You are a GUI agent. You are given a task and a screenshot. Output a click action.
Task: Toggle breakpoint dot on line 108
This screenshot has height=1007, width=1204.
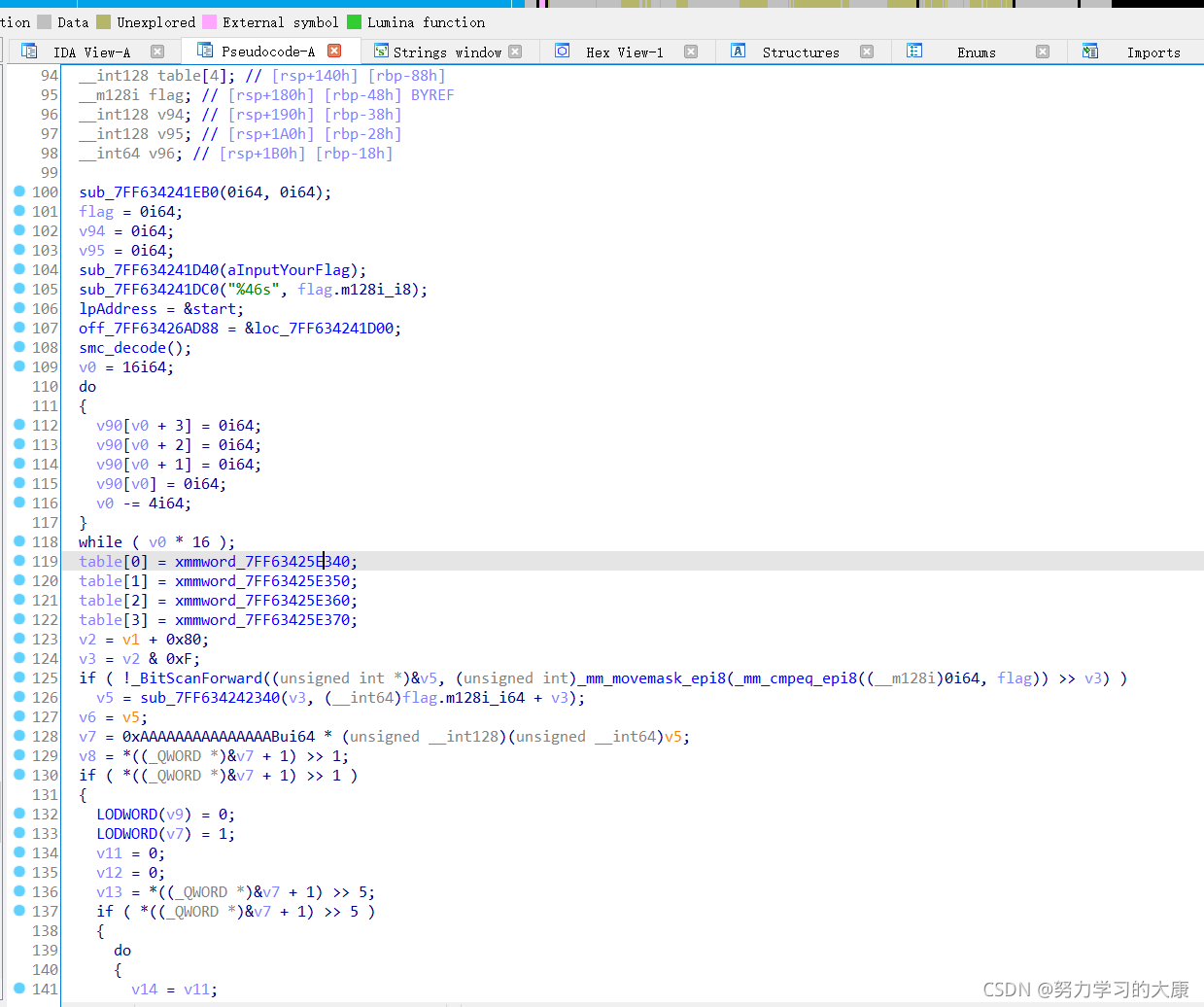(x=18, y=347)
